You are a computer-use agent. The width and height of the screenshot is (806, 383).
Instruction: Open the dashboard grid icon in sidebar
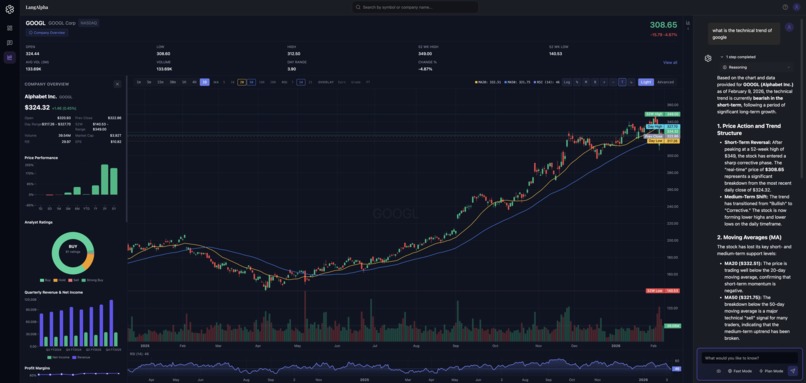point(9,28)
